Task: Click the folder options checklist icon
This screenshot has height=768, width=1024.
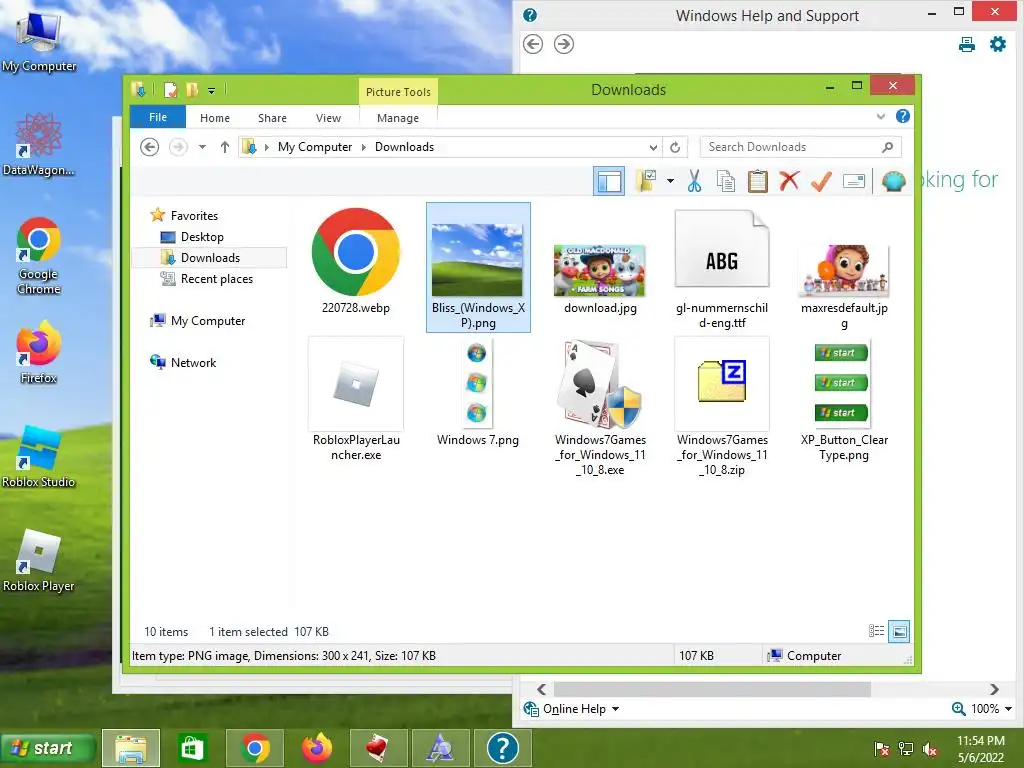Action: [x=647, y=181]
